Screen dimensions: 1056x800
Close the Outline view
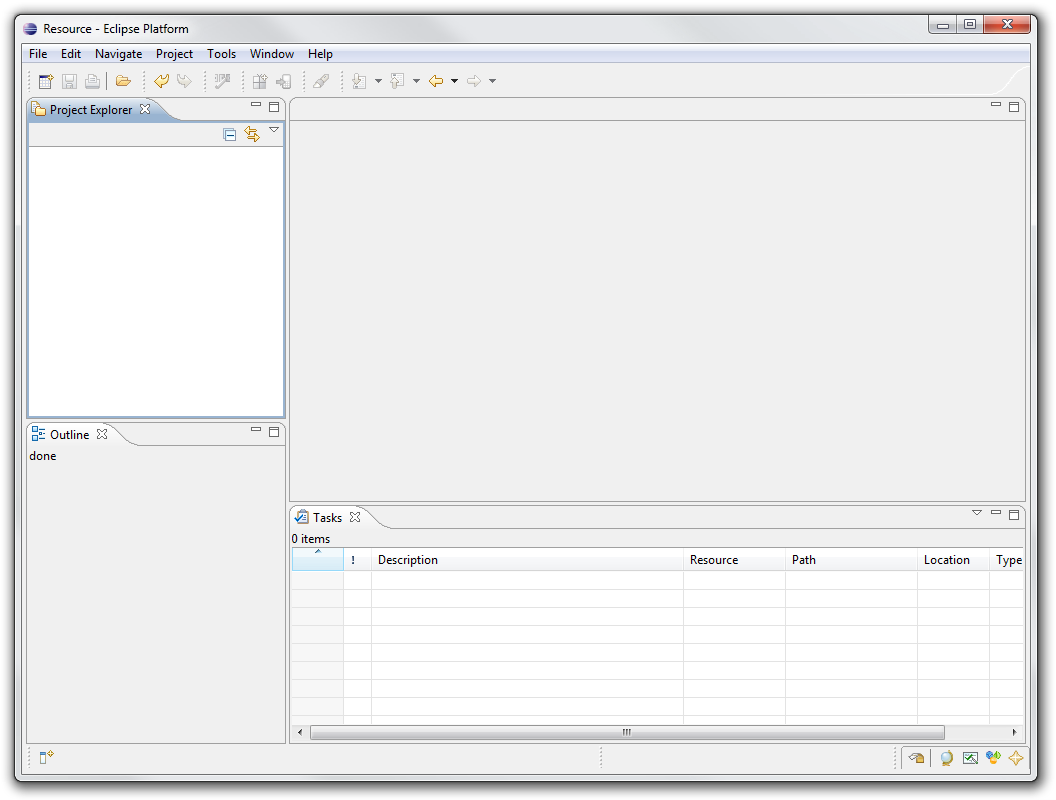(x=102, y=434)
